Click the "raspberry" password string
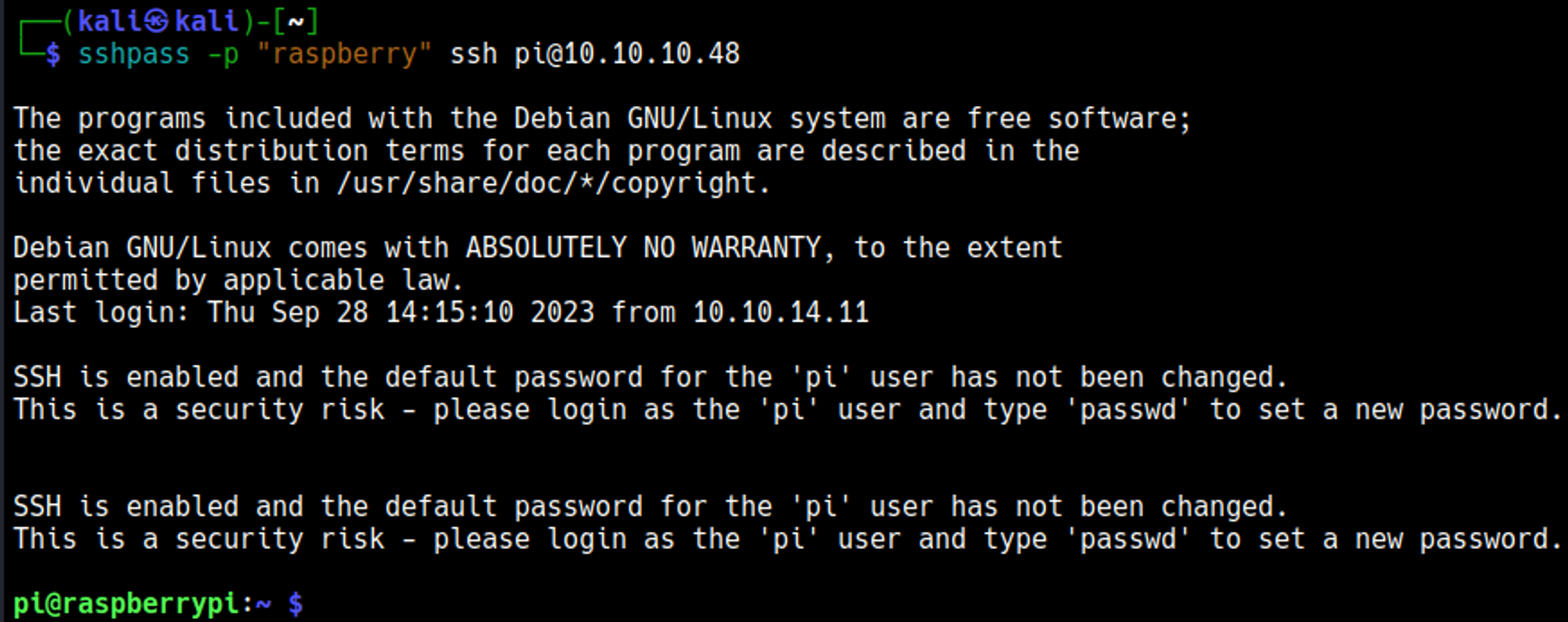This screenshot has width=1568, height=622. [344, 54]
